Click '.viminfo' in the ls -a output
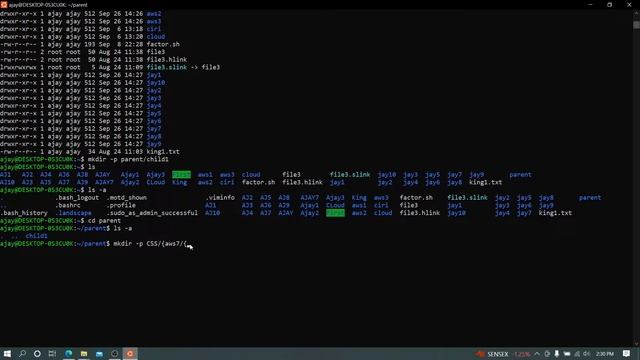Image resolution: width=640 pixels, height=360 pixels. [x=220, y=198]
